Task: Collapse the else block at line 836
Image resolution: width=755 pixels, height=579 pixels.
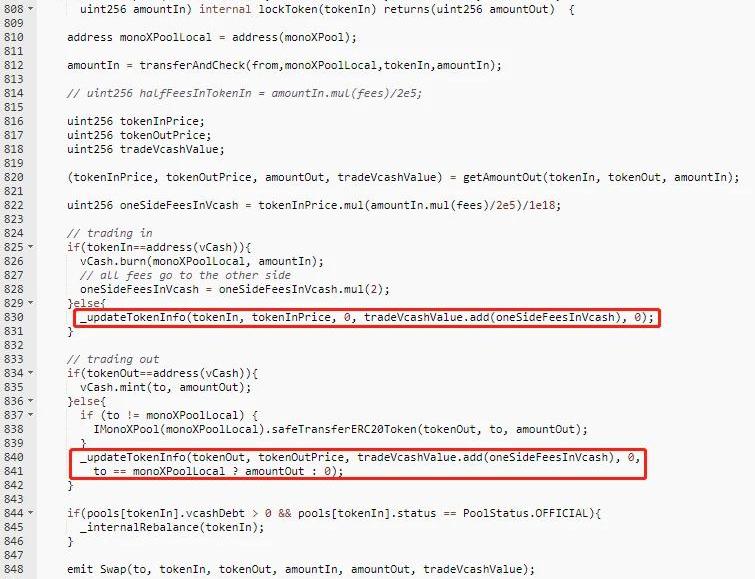Action: pos(31,401)
